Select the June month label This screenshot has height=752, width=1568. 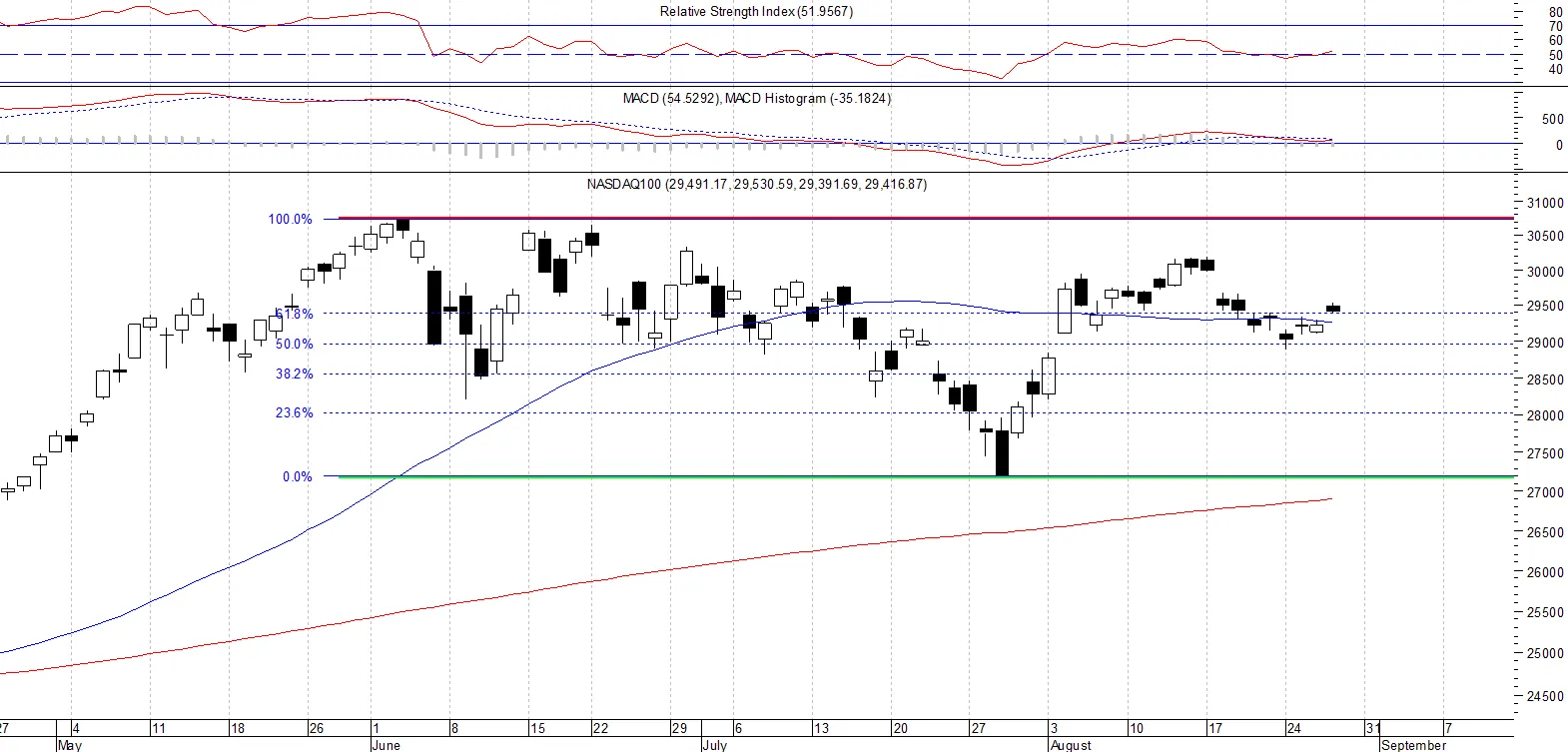[386, 745]
